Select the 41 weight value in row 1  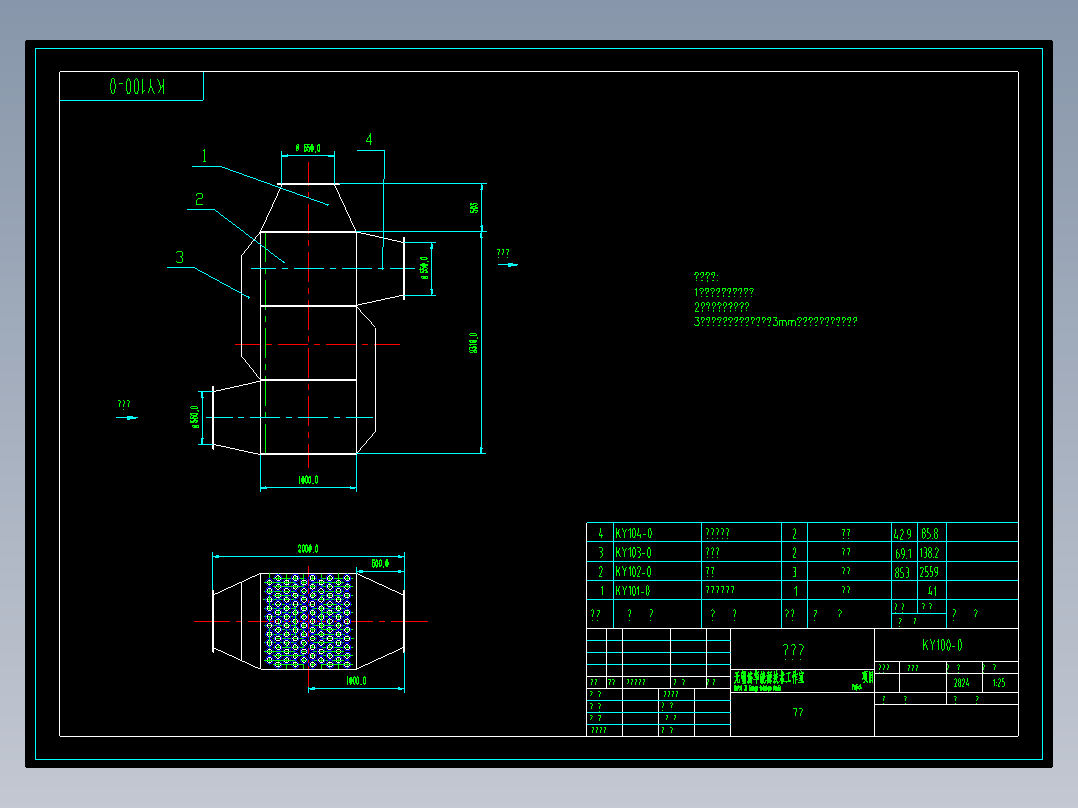point(932,591)
